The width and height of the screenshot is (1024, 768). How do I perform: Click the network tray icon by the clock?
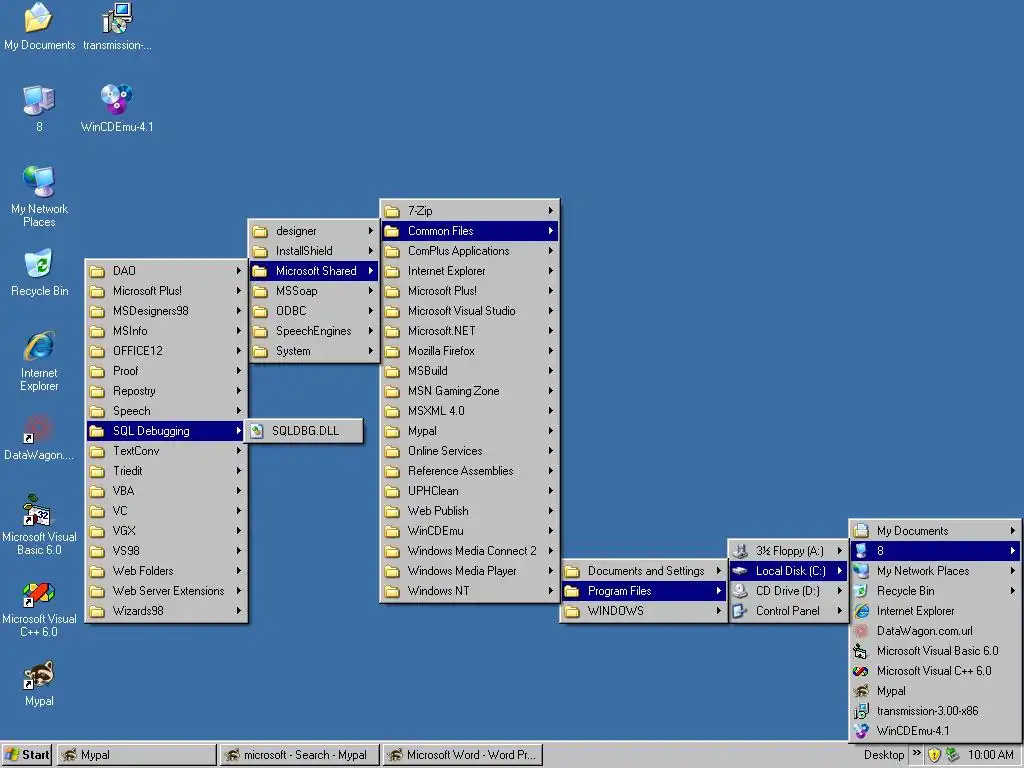pos(952,755)
